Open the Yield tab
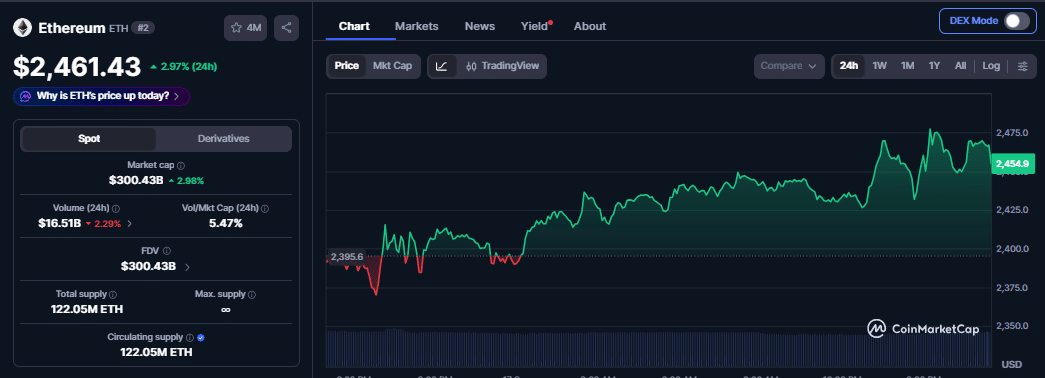 (x=534, y=27)
